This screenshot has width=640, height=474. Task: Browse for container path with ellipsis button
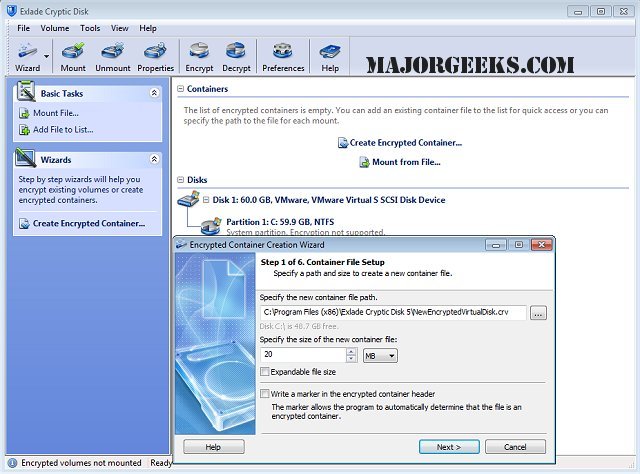538,313
